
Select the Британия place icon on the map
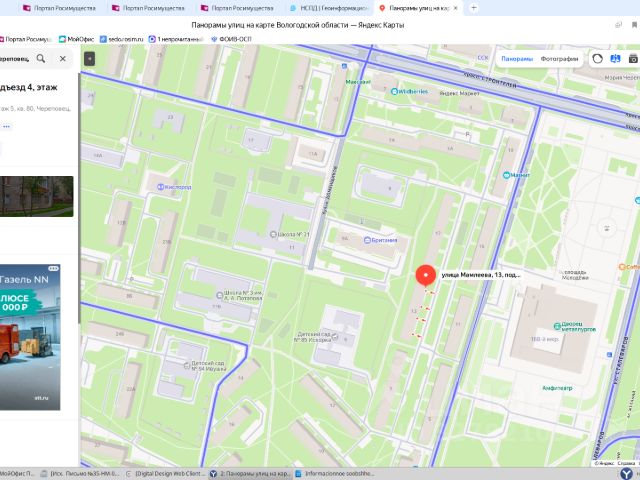point(367,240)
